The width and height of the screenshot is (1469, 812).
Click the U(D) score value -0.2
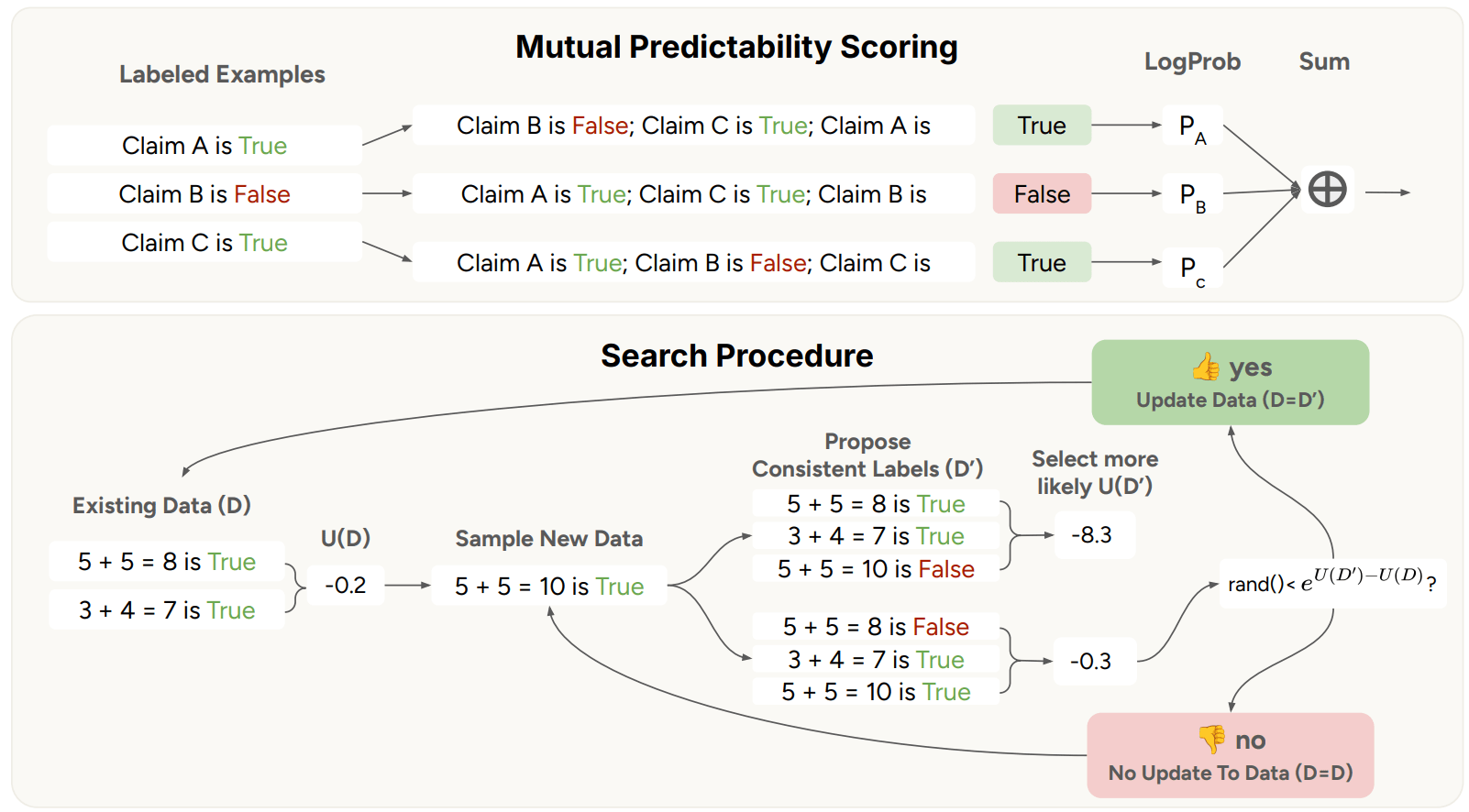pos(346,585)
